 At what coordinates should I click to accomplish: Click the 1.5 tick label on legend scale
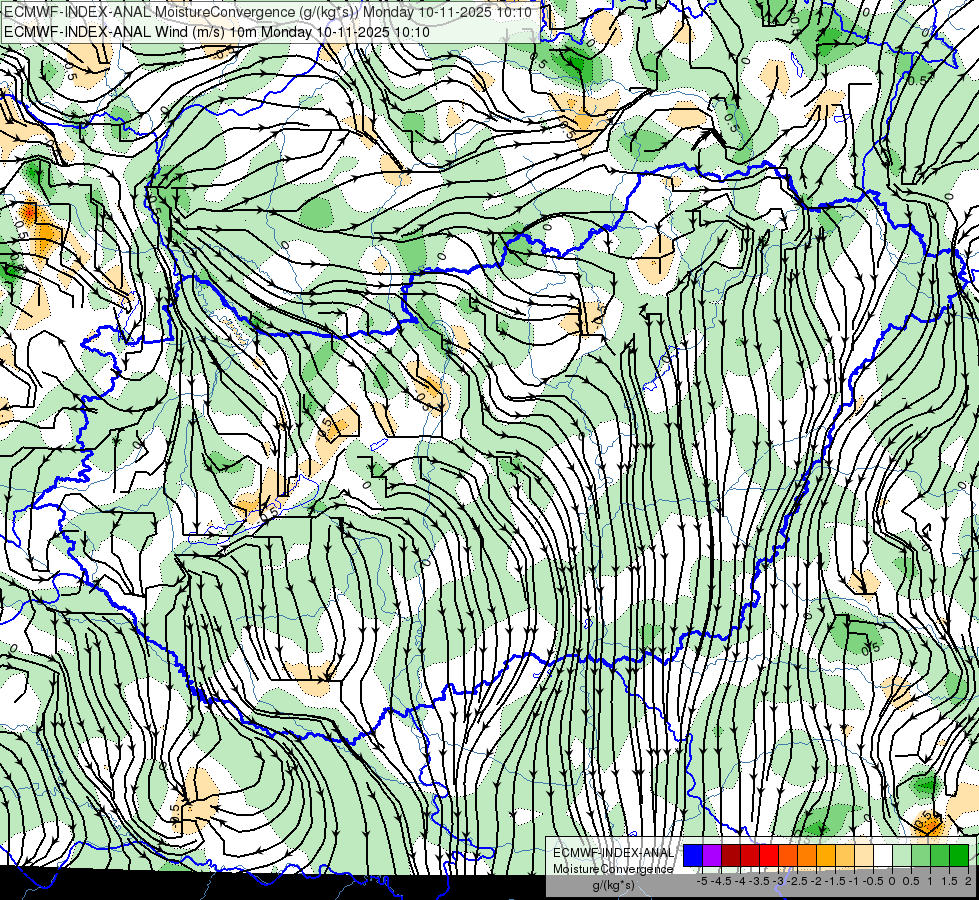(x=950, y=881)
